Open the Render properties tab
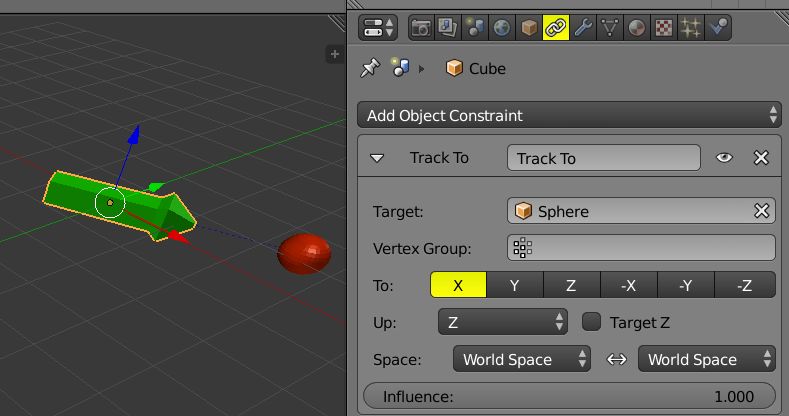This screenshot has height=416, width=789. pos(421,28)
